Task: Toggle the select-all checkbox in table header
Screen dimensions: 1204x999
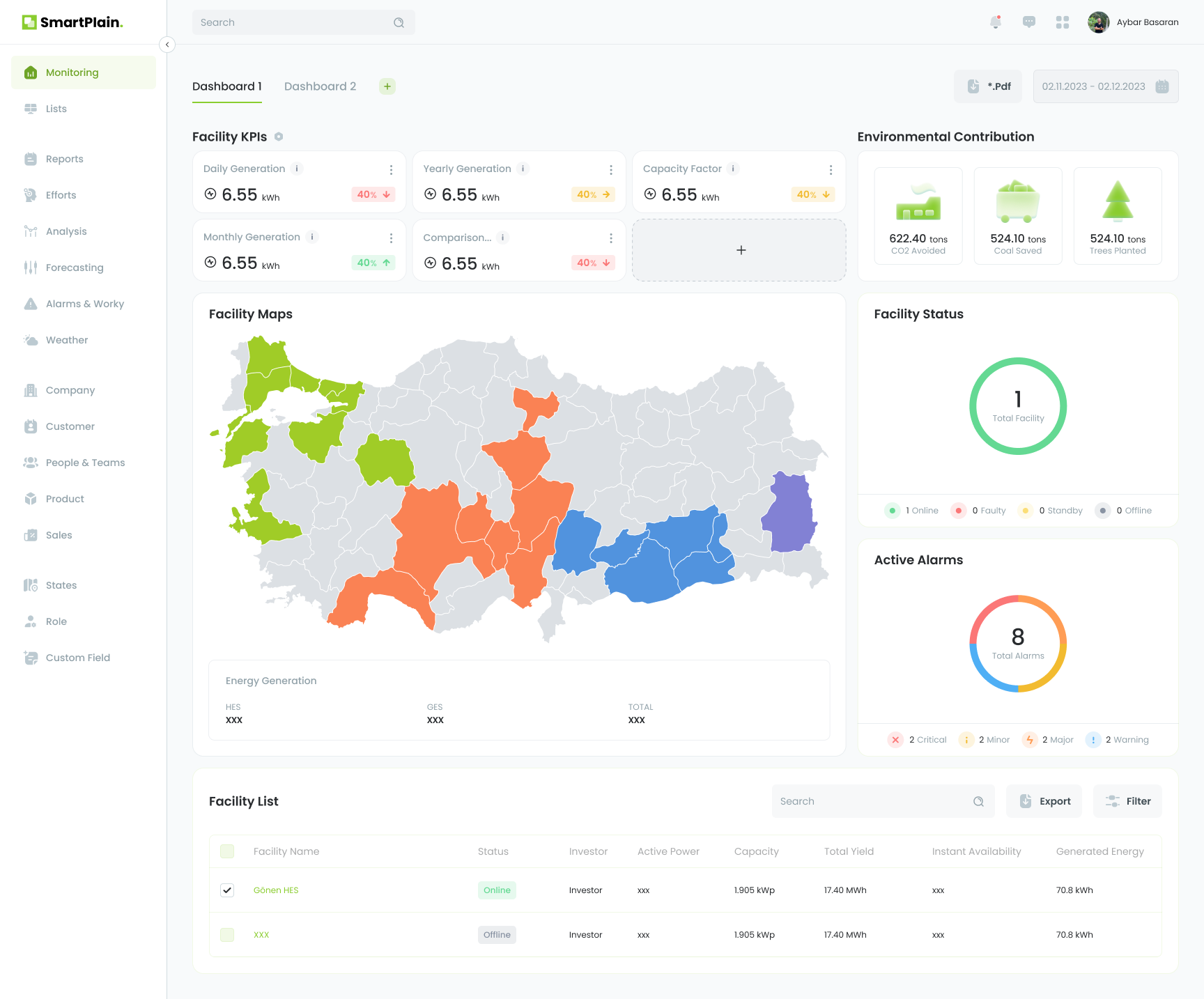Action: [x=227, y=851]
